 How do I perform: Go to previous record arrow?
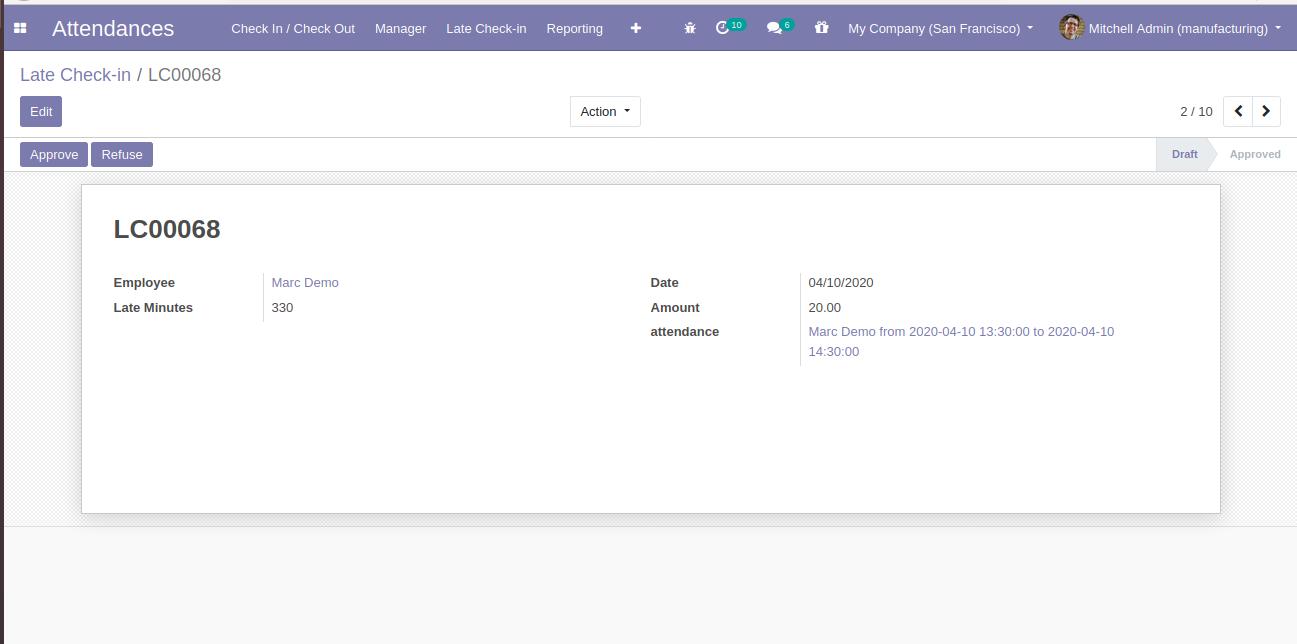(x=1238, y=111)
